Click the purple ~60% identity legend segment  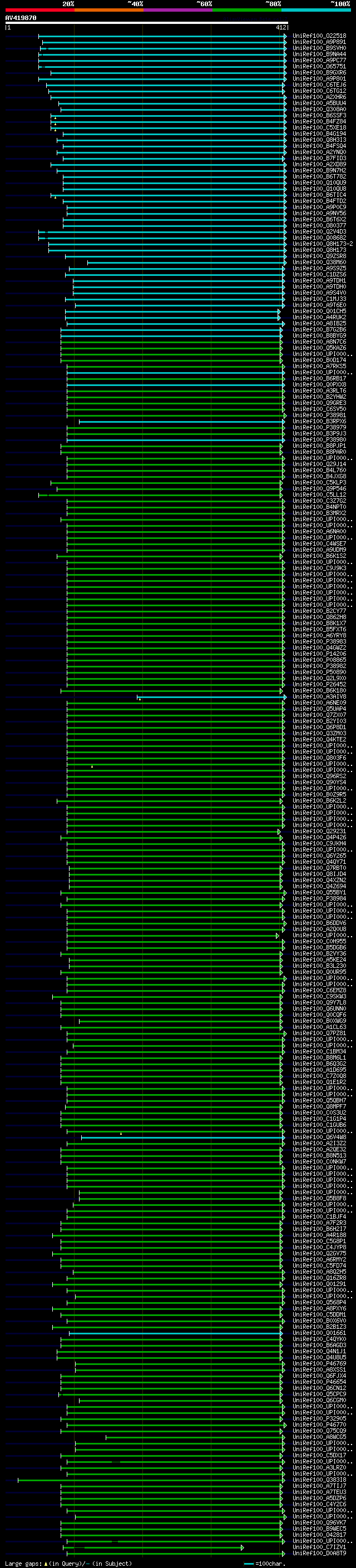pyautogui.click(x=177, y=10)
